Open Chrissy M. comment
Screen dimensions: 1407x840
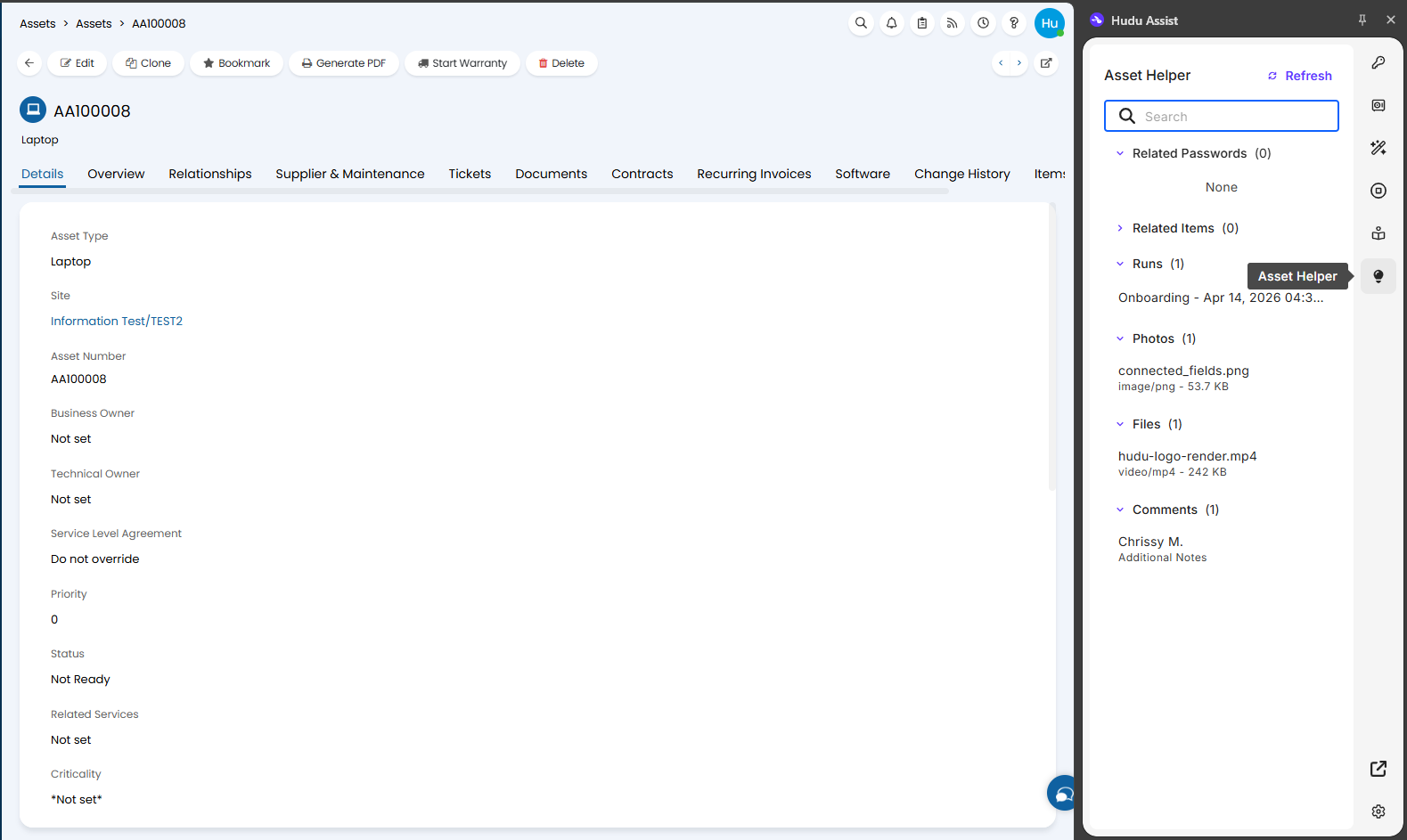point(1163,549)
